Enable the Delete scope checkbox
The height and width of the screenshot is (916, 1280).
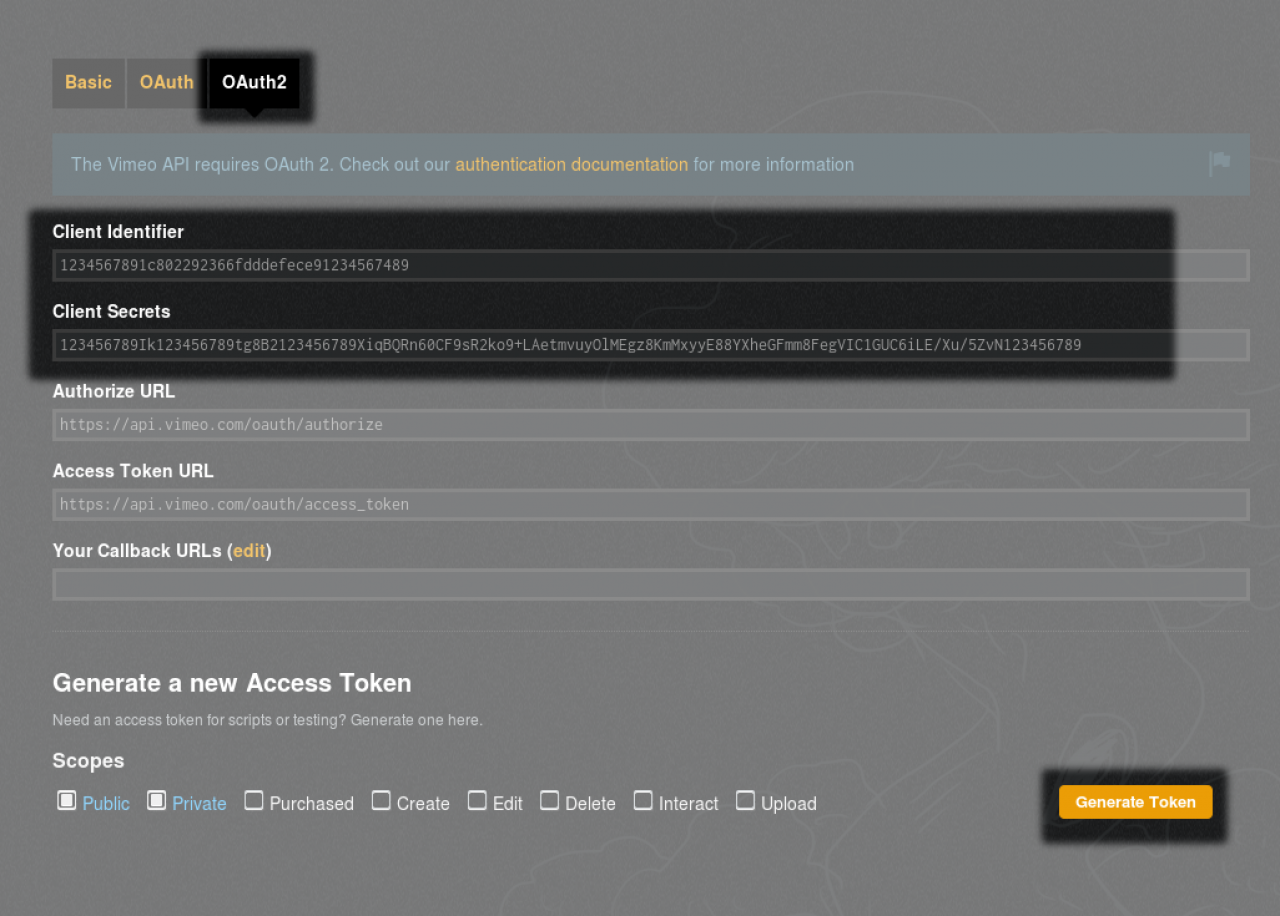click(x=549, y=800)
